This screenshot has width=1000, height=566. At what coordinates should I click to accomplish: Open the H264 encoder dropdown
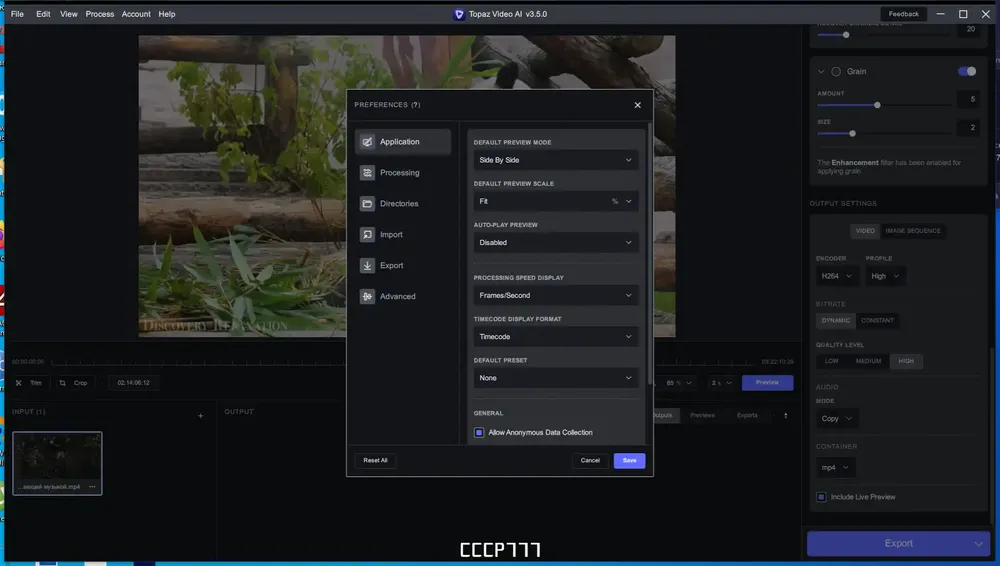tap(836, 276)
